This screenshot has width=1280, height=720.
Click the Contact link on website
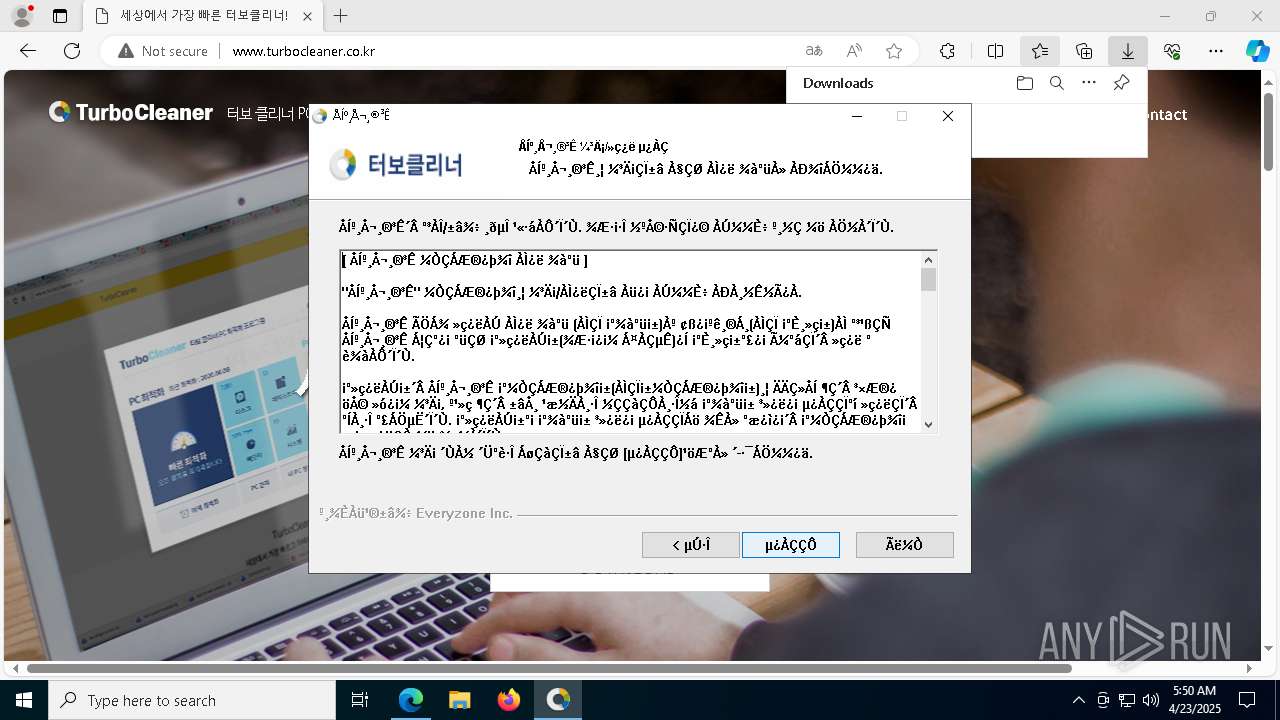(1165, 114)
